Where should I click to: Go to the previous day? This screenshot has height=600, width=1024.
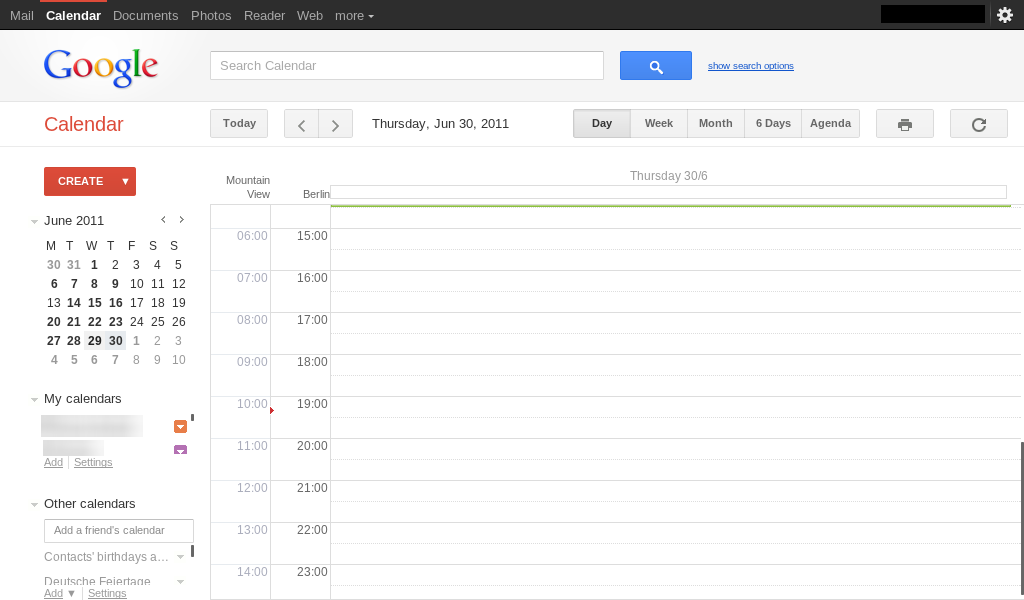(x=301, y=125)
